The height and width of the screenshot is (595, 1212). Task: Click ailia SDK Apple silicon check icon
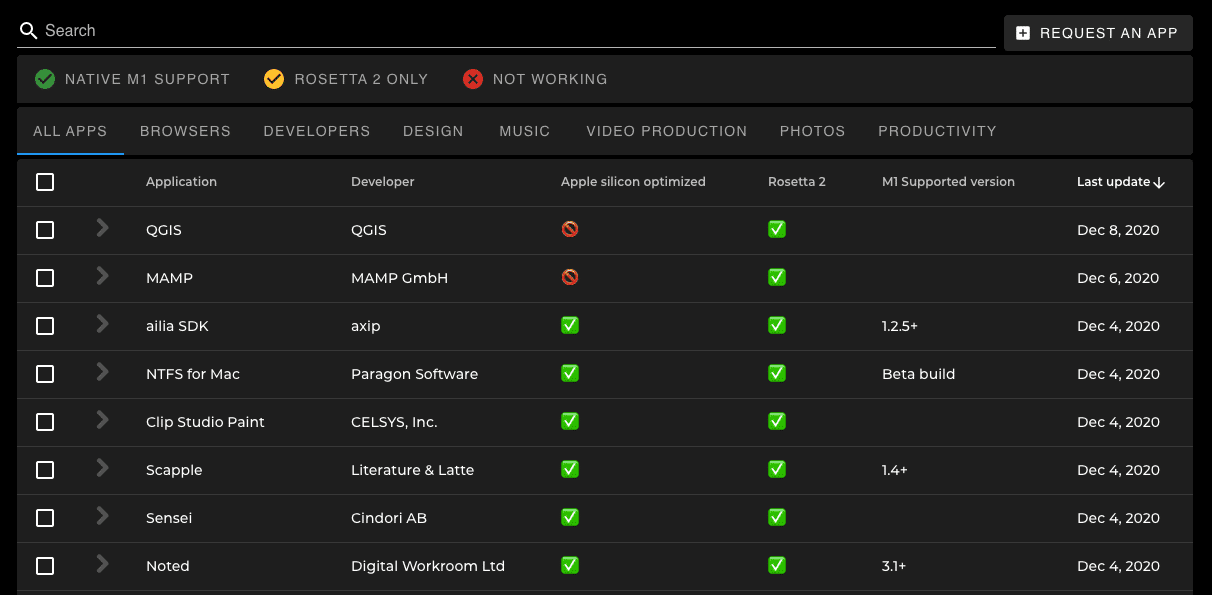point(570,325)
